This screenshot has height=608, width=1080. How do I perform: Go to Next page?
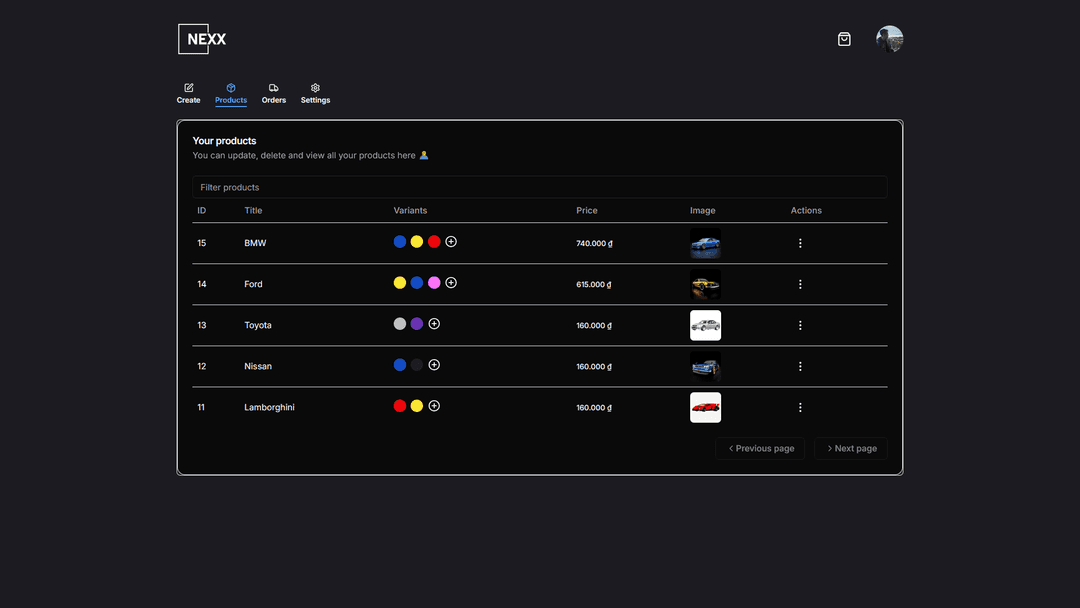coord(851,448)
